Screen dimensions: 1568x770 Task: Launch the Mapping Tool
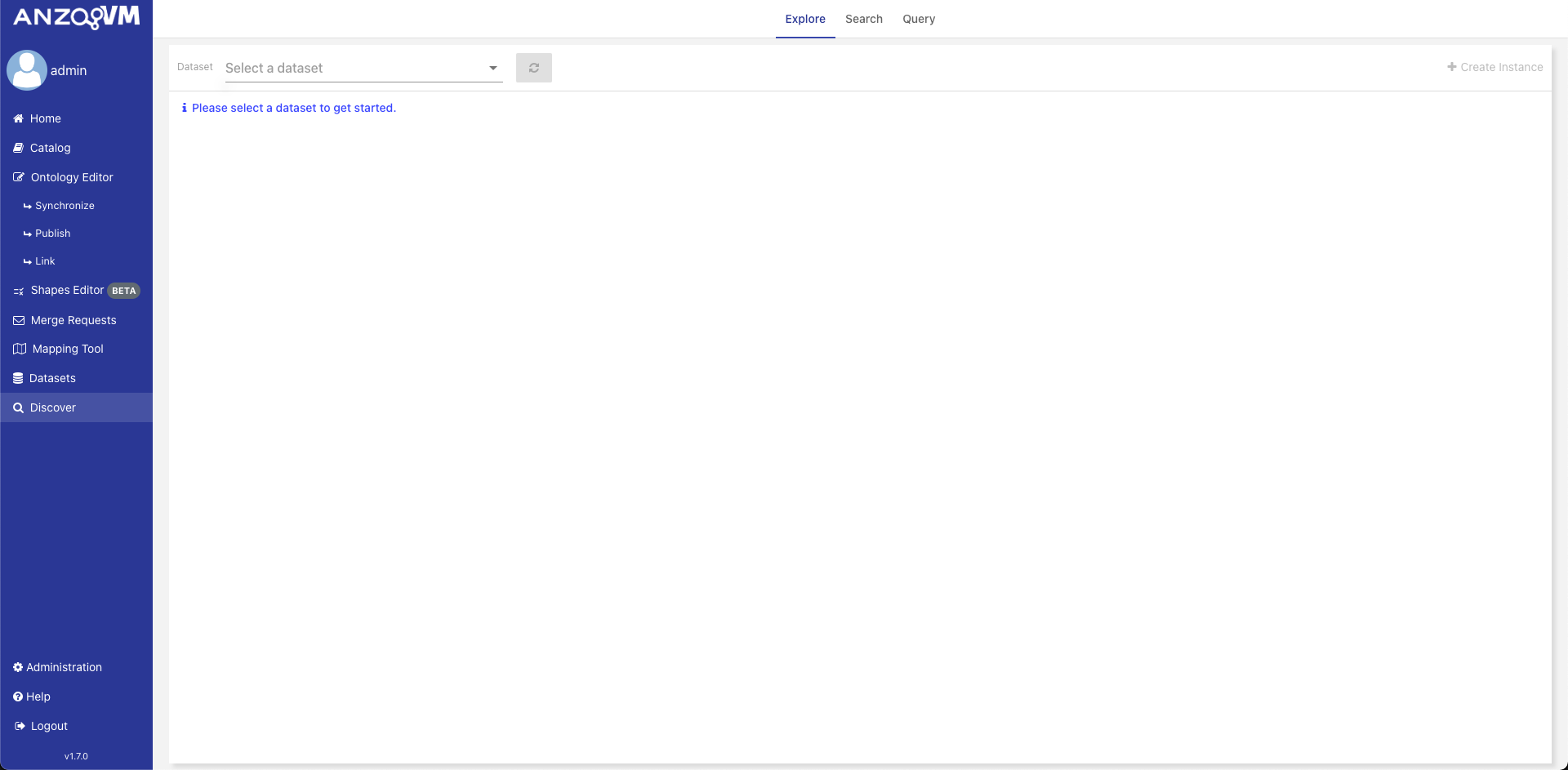pyautogui.click(x=67, y=349)
